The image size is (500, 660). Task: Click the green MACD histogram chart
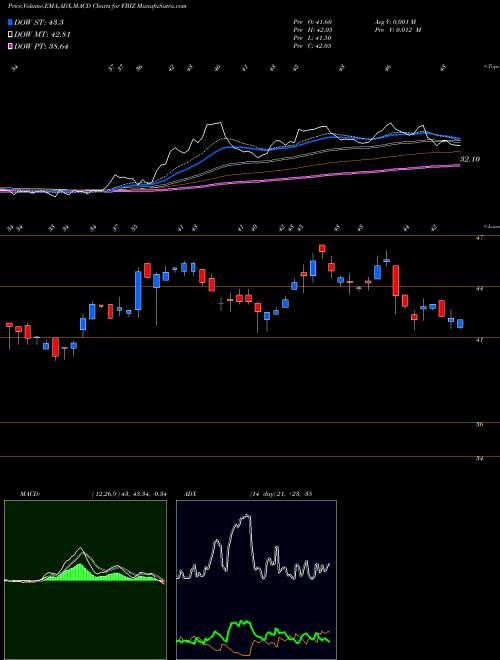pyautogui.click(x=85, y=580)
